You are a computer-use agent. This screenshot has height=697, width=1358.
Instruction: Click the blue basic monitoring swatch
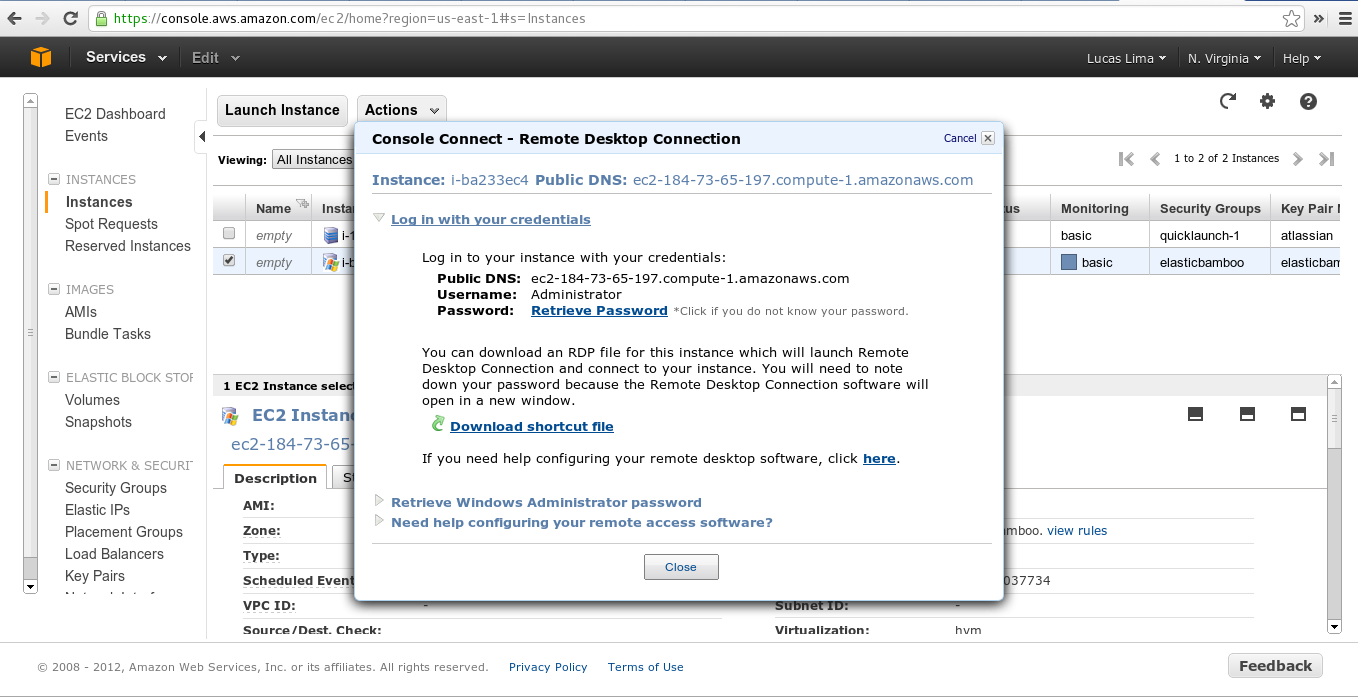pos(1068,262)
